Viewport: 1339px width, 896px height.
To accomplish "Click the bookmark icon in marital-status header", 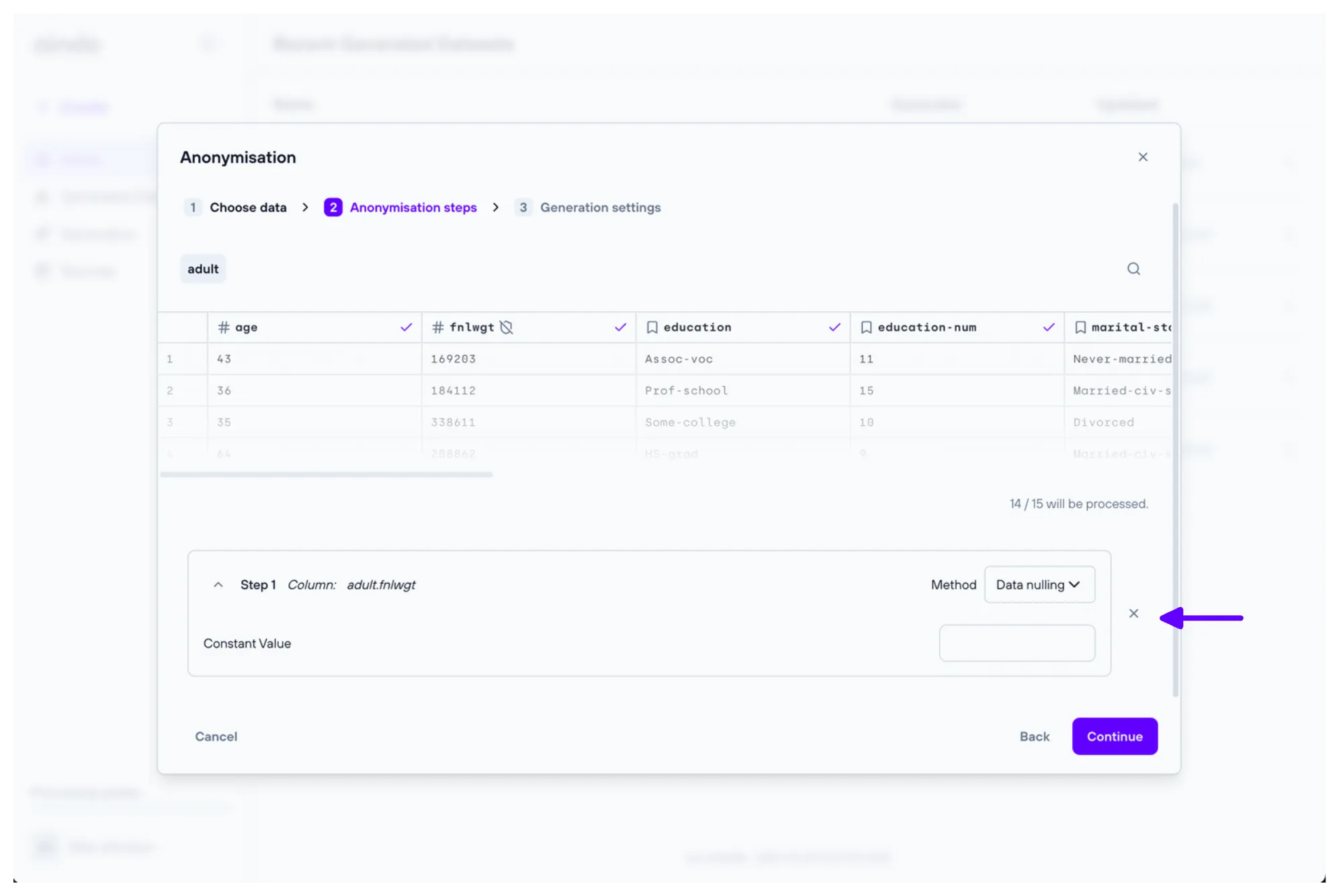I will pyautogui.click(x=1080, y=327).
